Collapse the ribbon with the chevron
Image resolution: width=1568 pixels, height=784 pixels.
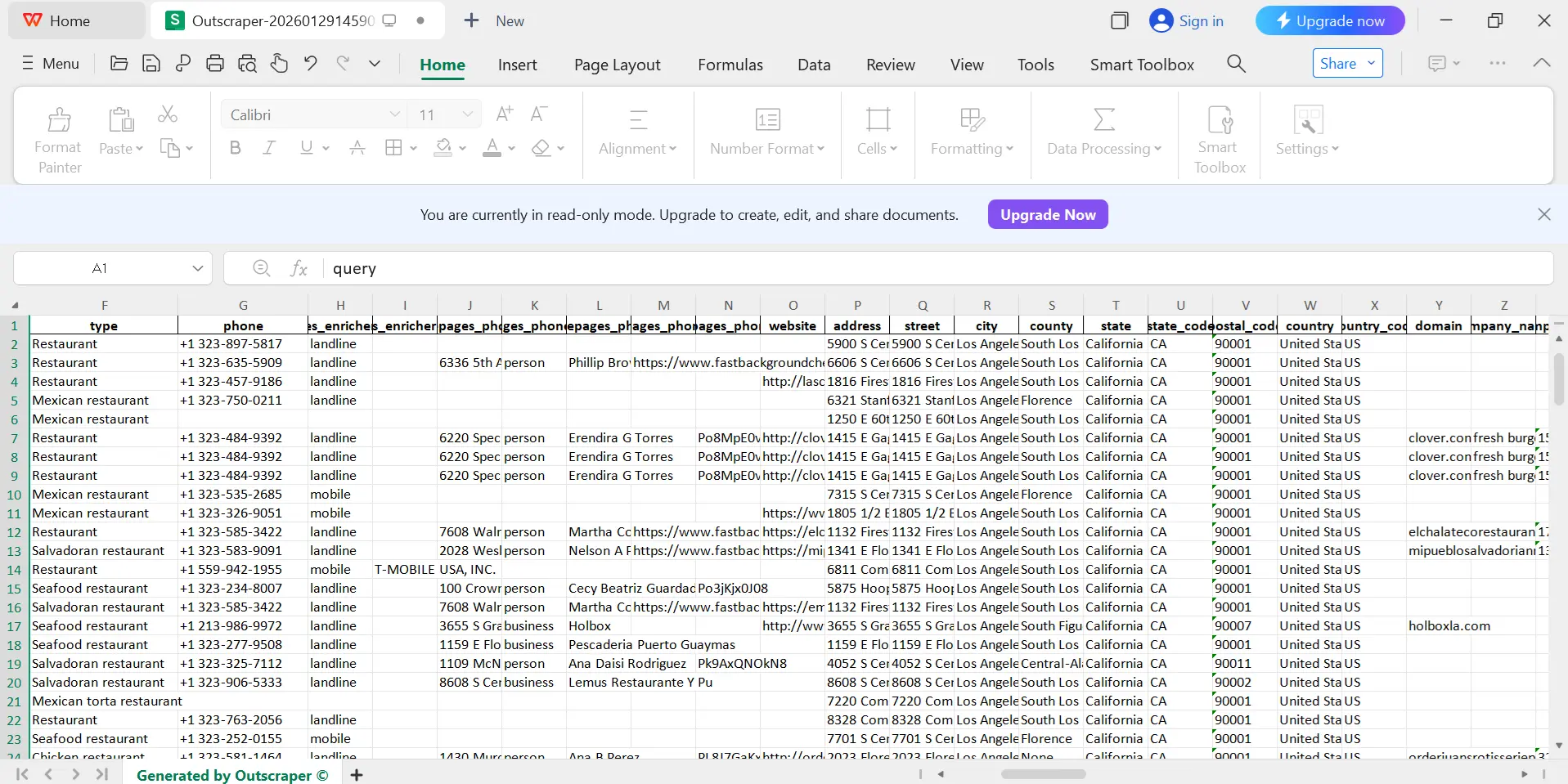click(x=1541, y=63)
